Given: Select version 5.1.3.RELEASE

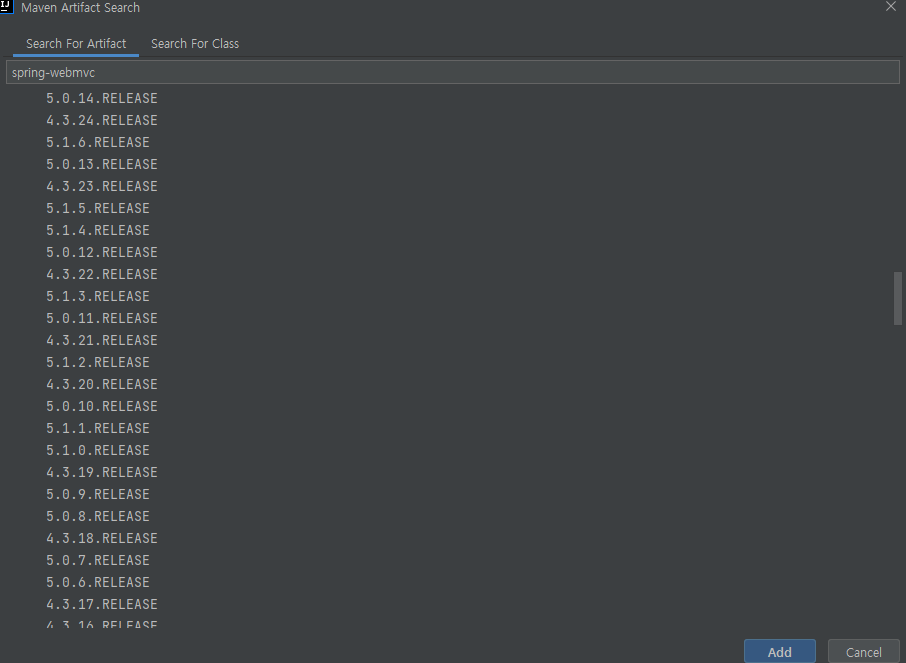Looking at the screenshot, I should [x=98, y=296].
